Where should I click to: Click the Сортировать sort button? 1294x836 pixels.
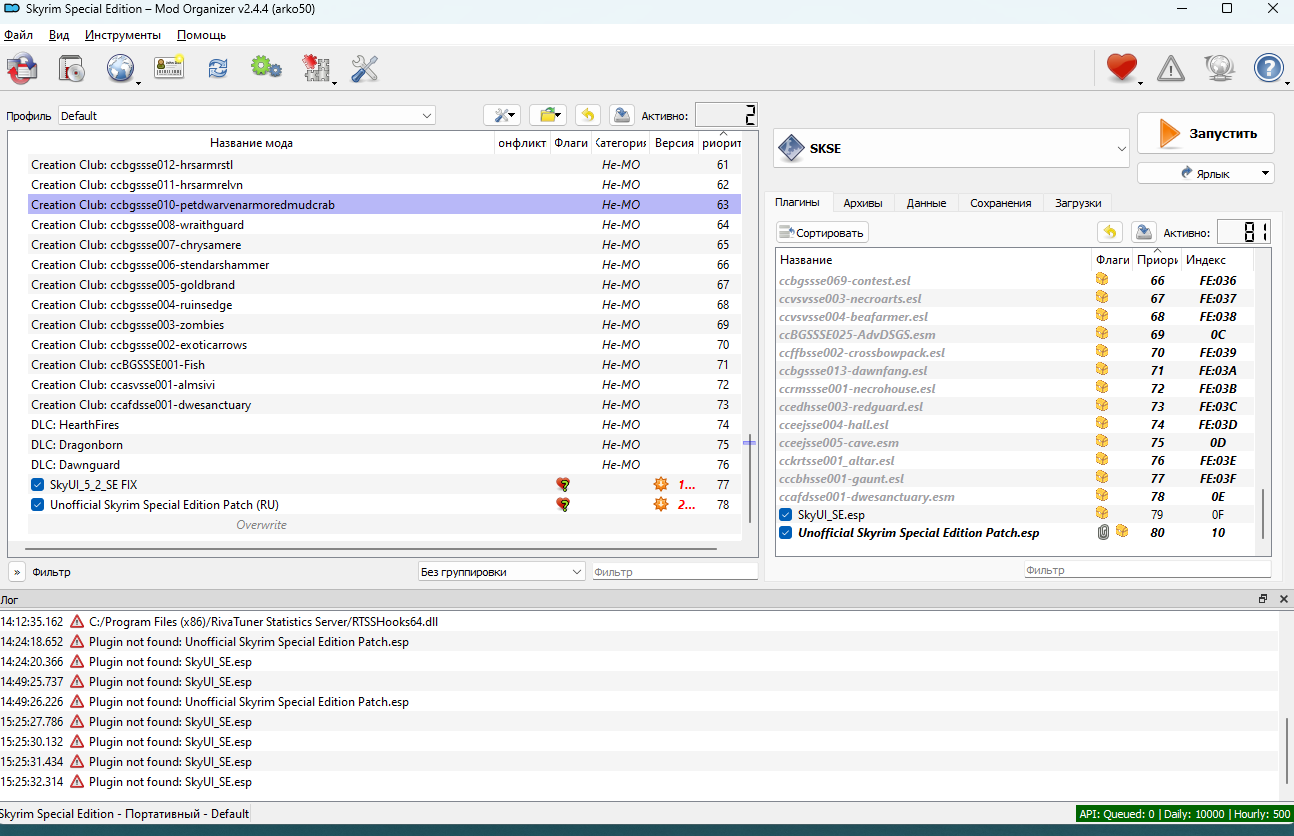(822, 232)
